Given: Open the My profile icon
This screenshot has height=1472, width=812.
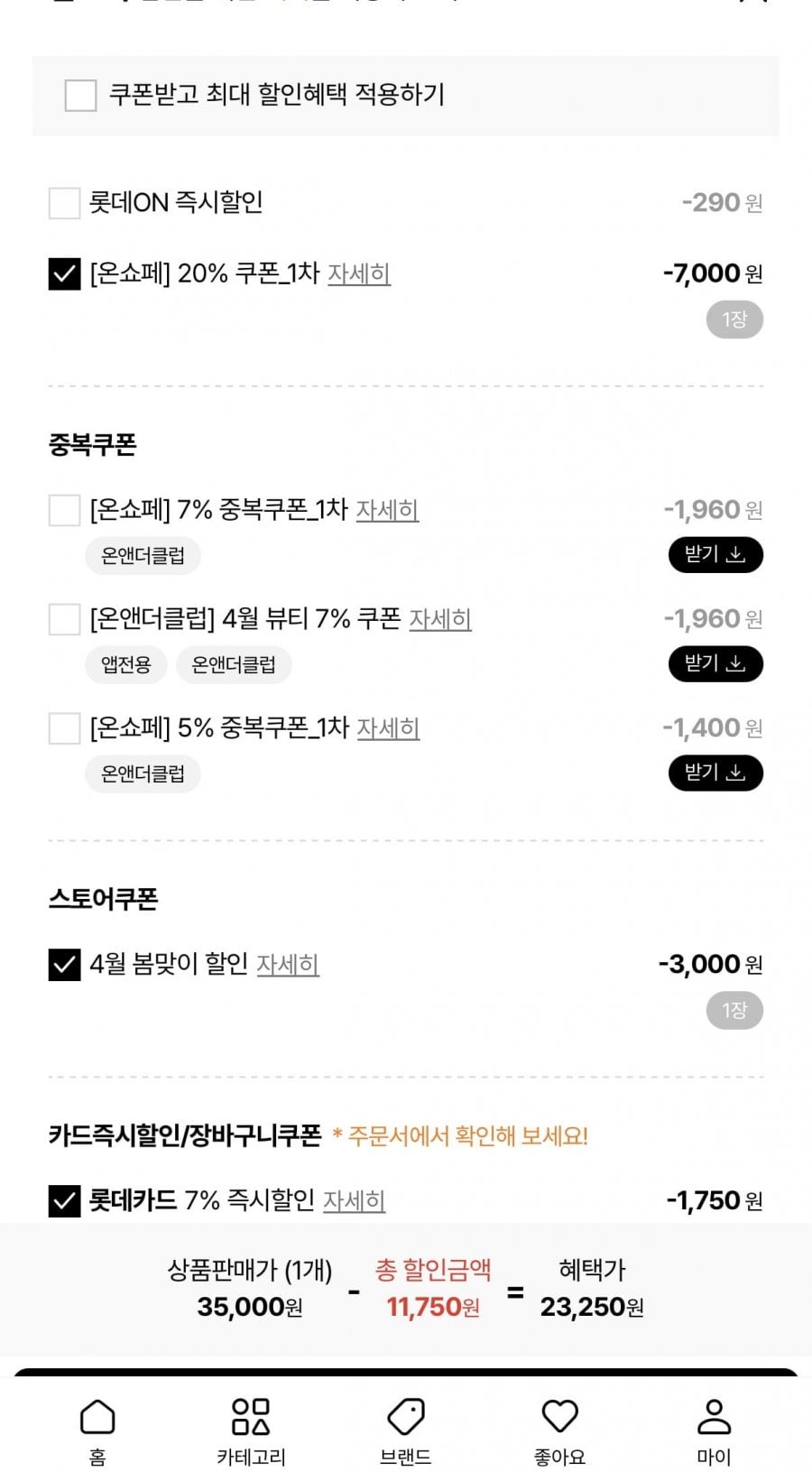Looking at the screenshot, I should 714,1430.
